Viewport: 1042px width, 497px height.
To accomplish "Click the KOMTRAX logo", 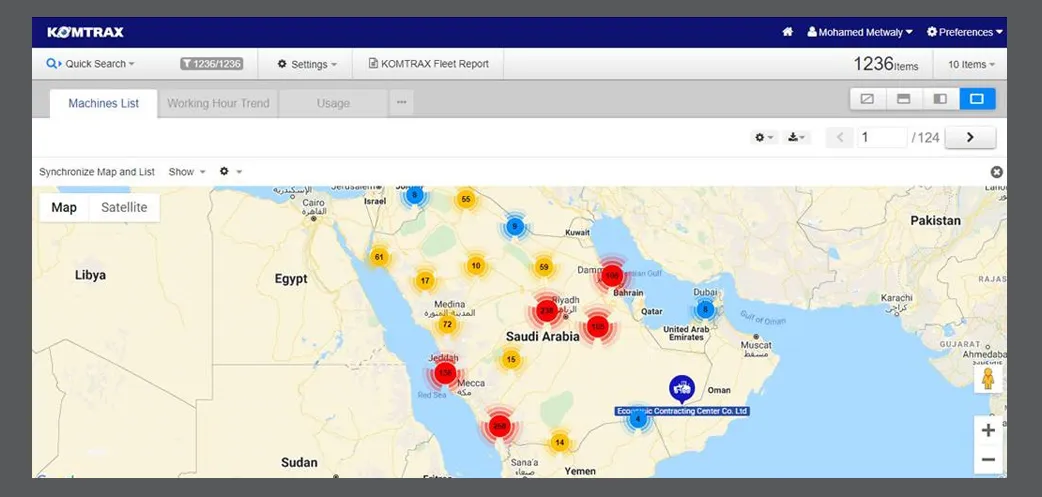I will [85, 32].
